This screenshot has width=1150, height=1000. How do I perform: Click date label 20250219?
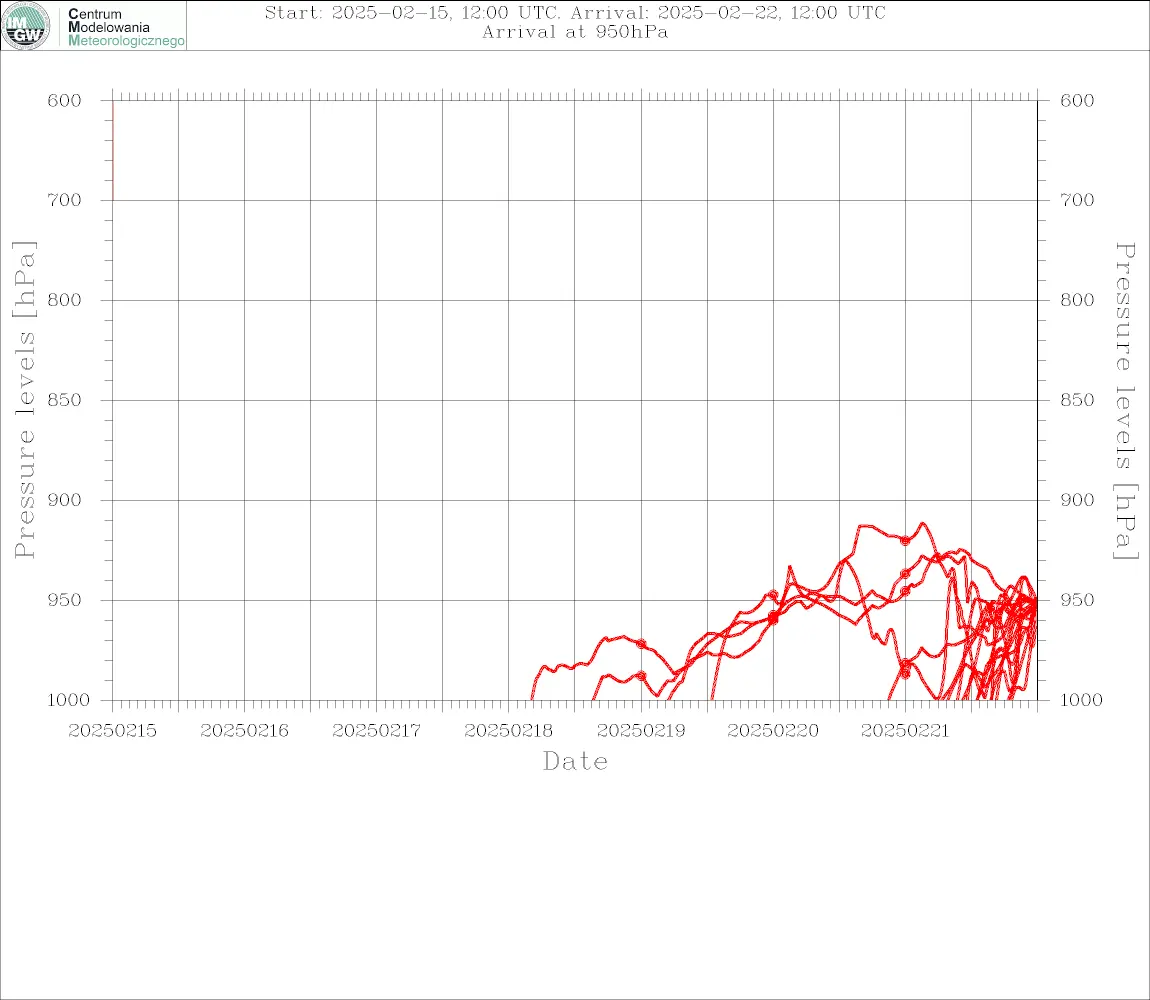[x=641, y=731]
